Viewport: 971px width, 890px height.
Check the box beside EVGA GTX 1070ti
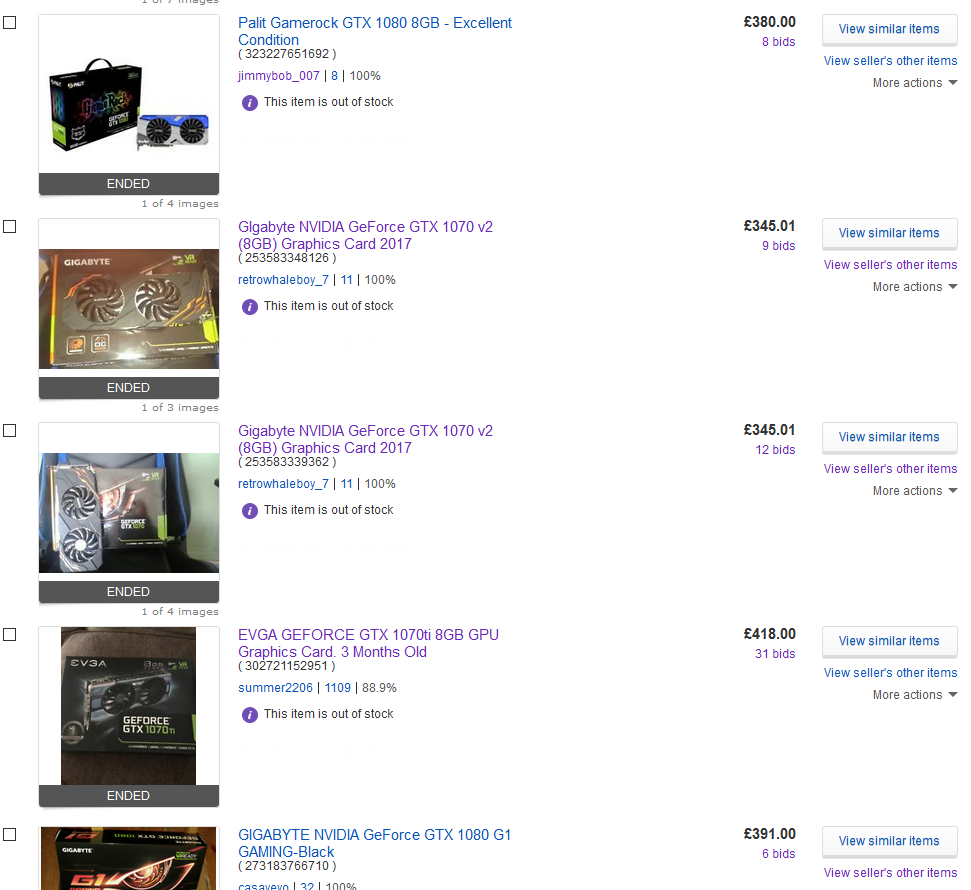(10, 635)
